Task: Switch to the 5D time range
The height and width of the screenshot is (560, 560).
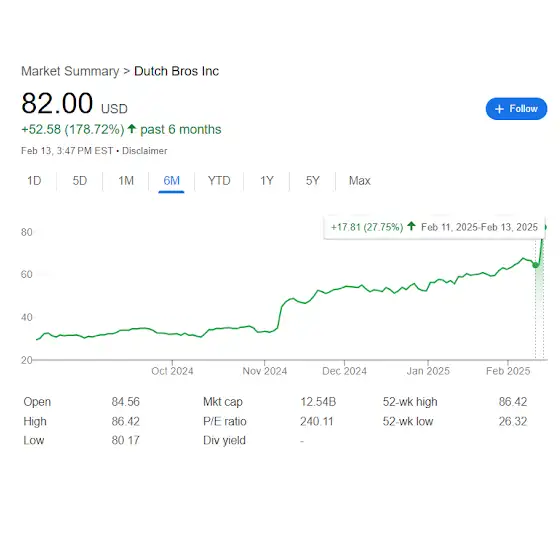Action: (80, 181)
